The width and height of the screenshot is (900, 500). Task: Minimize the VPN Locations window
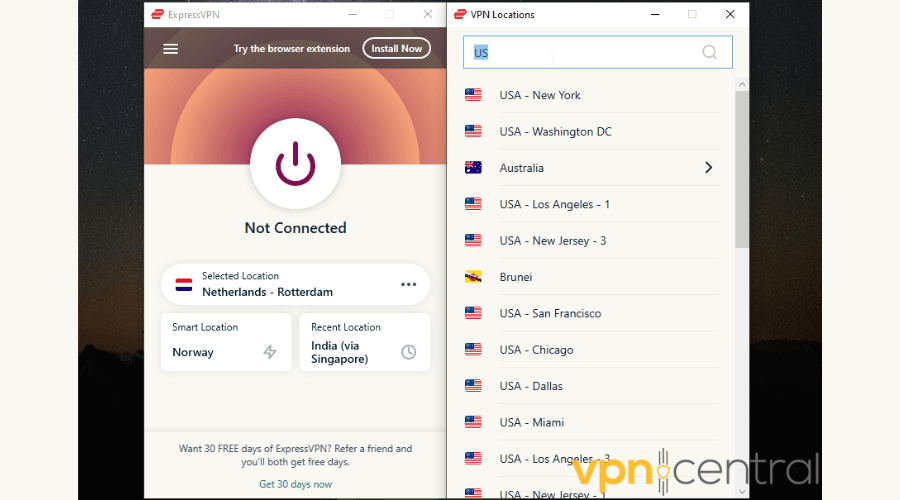(655, 14)
